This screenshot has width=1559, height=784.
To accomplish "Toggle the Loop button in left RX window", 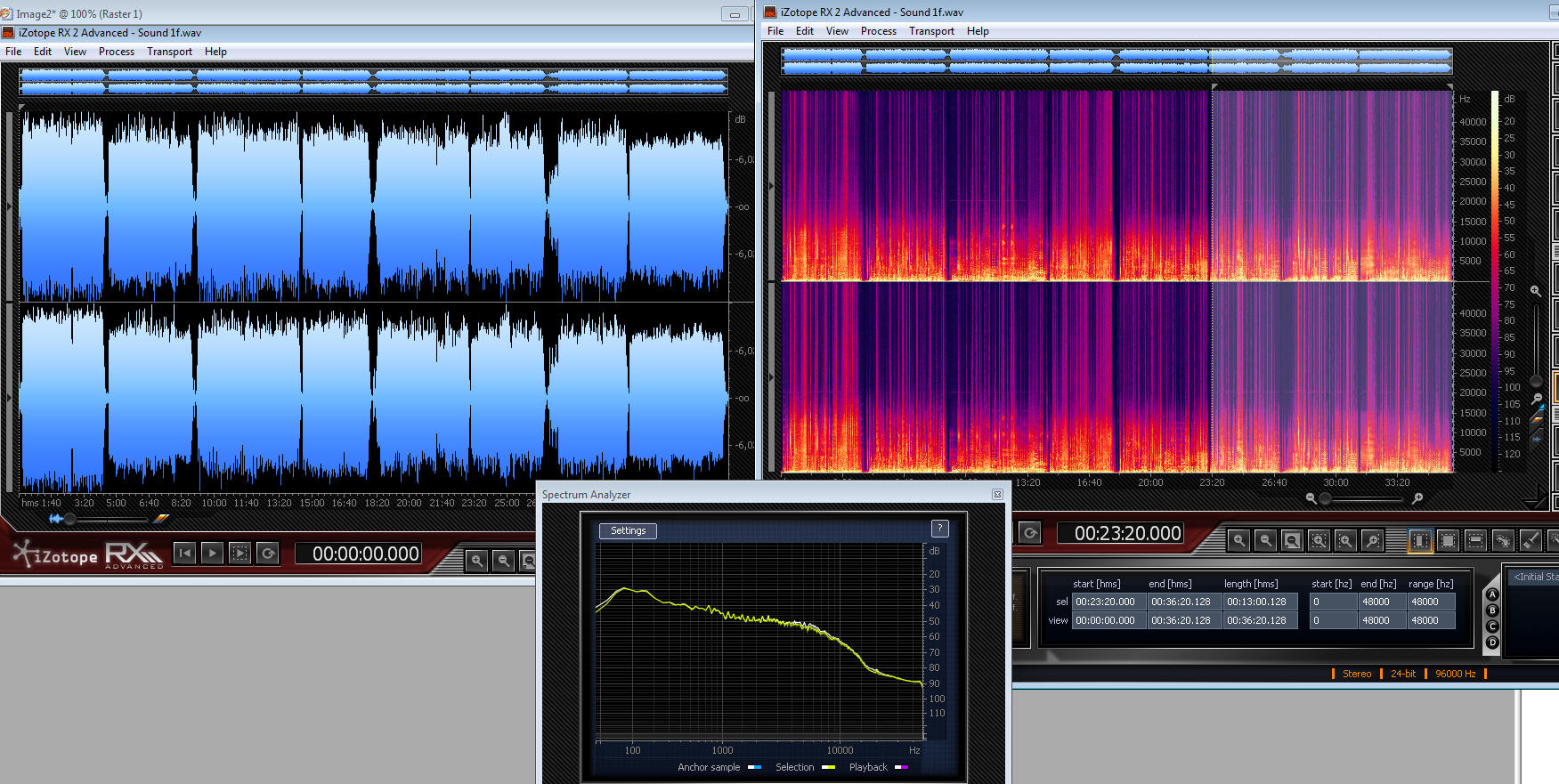I will [x=268, y=554].
